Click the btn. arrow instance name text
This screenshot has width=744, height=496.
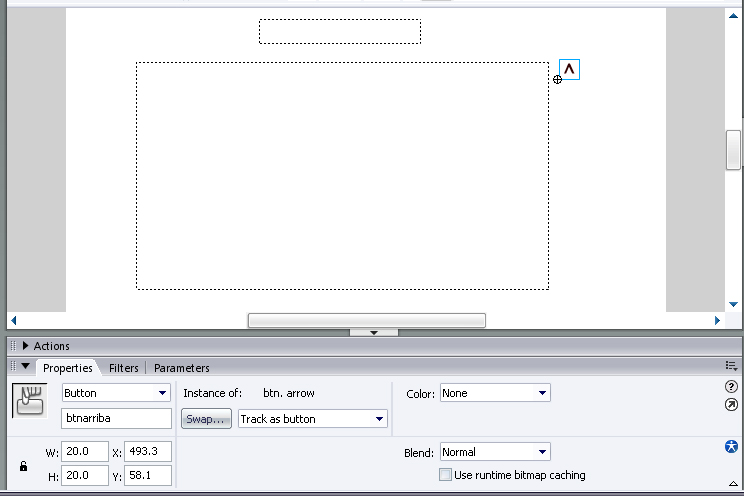click(288, 393)
